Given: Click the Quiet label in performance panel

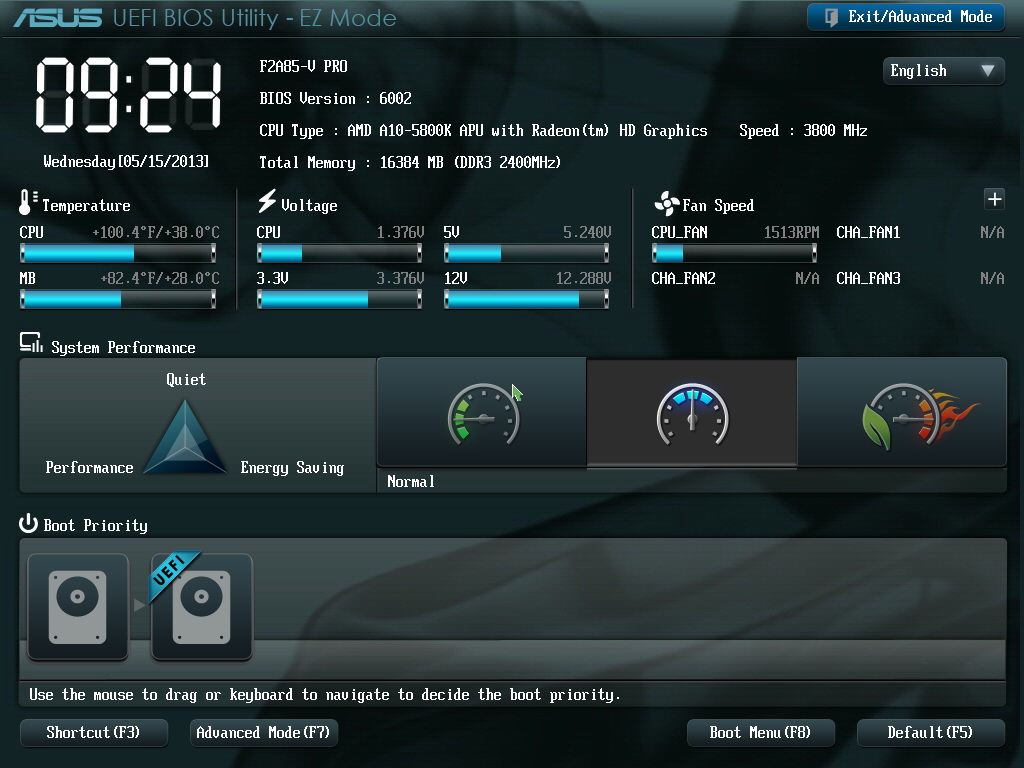Looking at the screenshot, I should (186, 380).
